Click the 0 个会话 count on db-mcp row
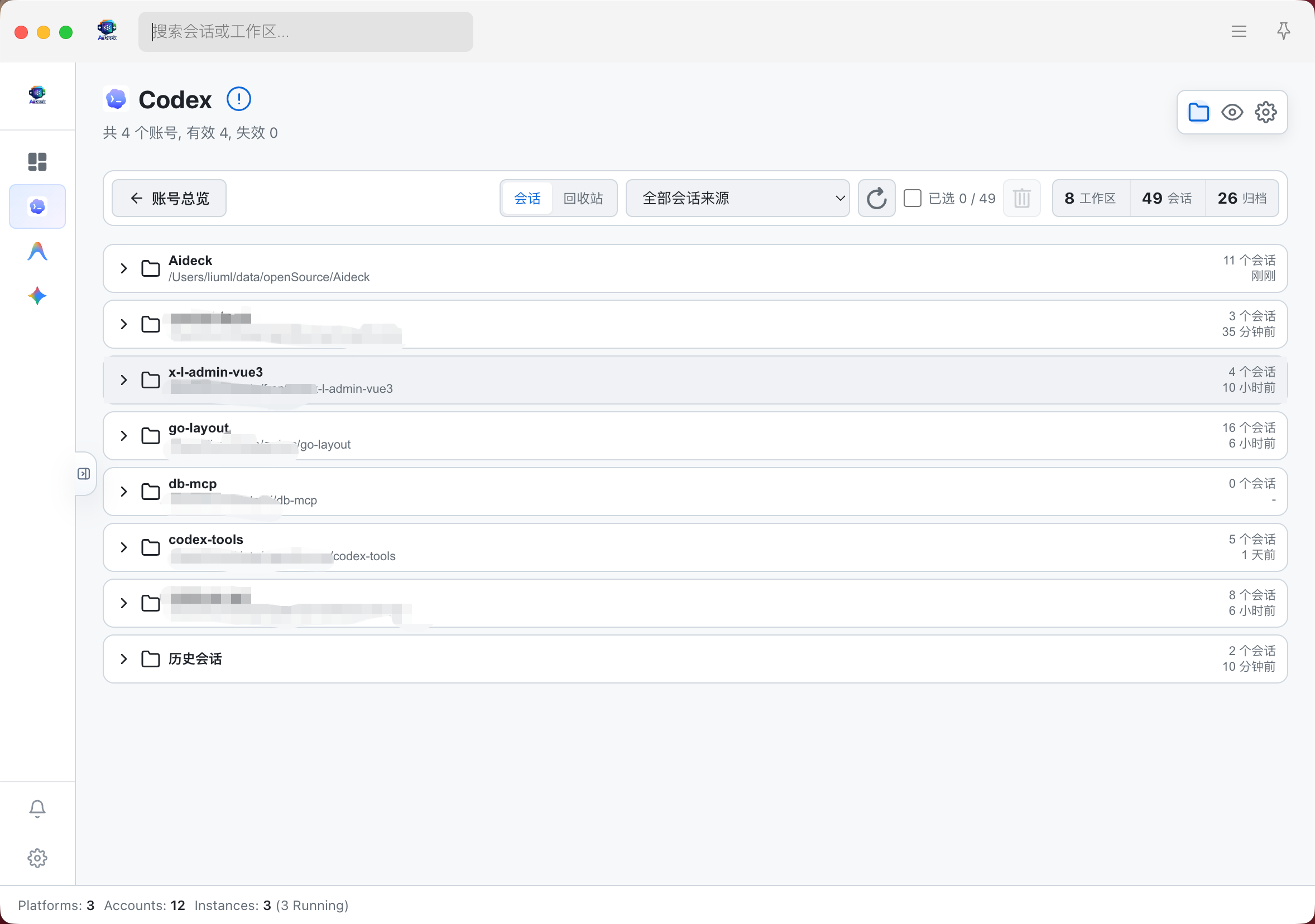The image size is (1315, 924). [1252, 484]
